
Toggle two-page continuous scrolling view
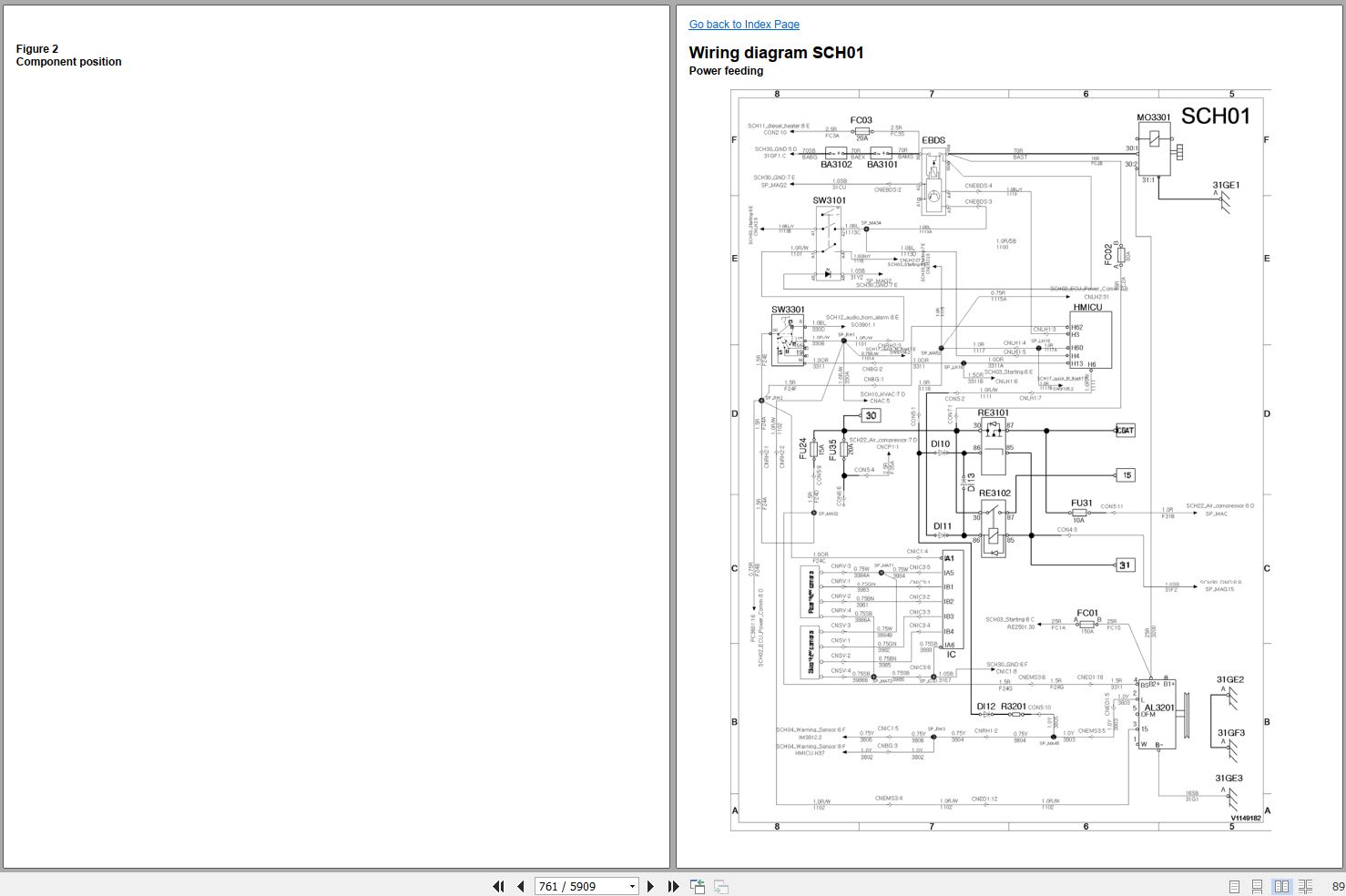coord(1305,886)
